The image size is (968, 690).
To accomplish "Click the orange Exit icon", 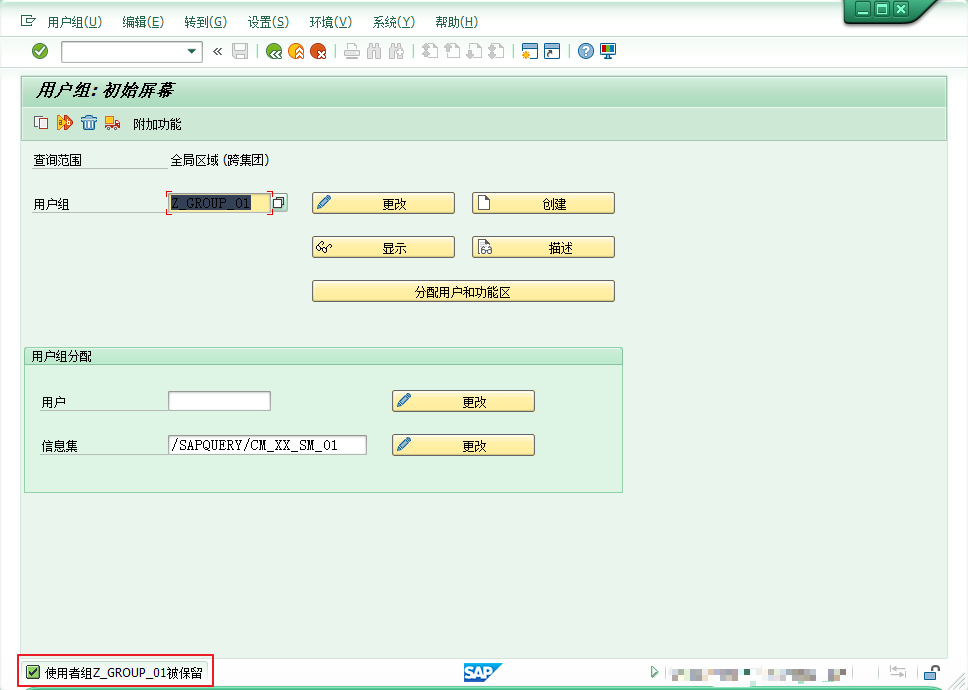I will (x=296, y=51).
